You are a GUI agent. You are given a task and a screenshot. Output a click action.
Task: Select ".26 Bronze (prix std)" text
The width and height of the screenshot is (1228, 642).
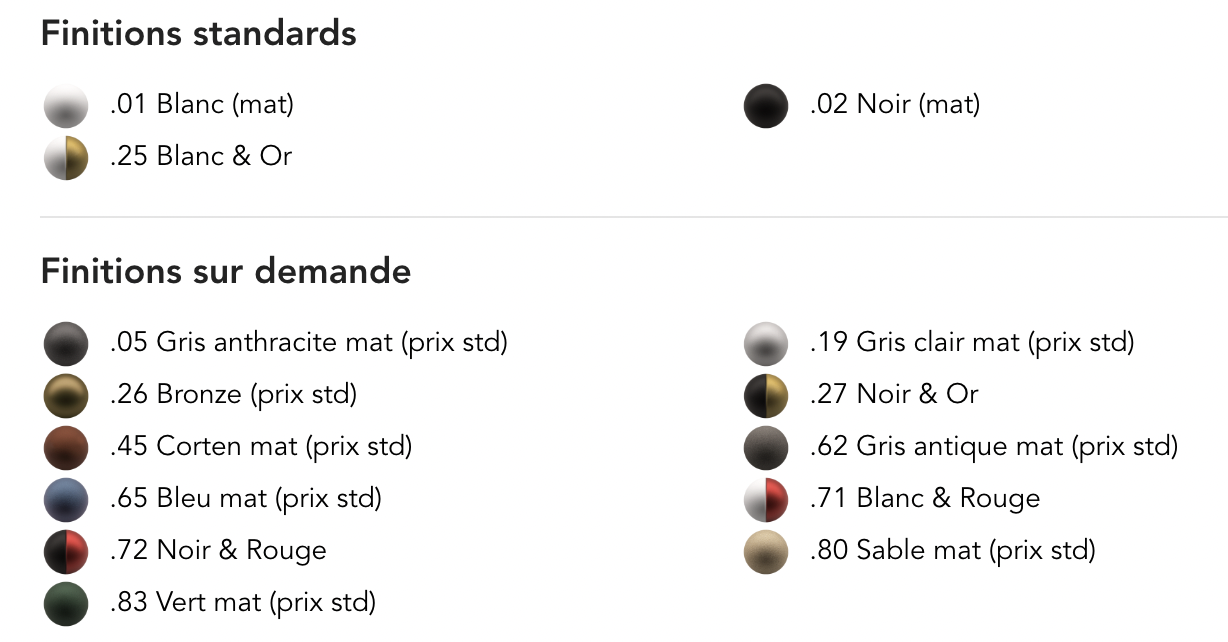click(x=233, y=394)
